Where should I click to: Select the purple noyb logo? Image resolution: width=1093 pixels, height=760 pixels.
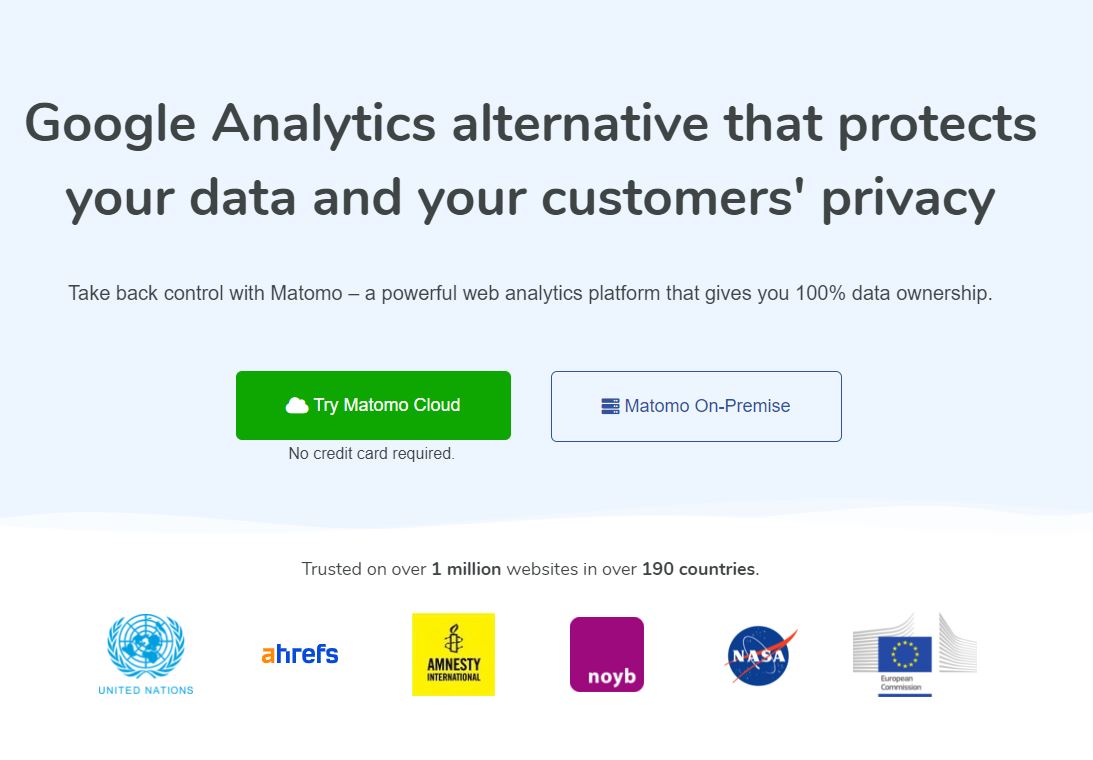(x=606, y=654)
